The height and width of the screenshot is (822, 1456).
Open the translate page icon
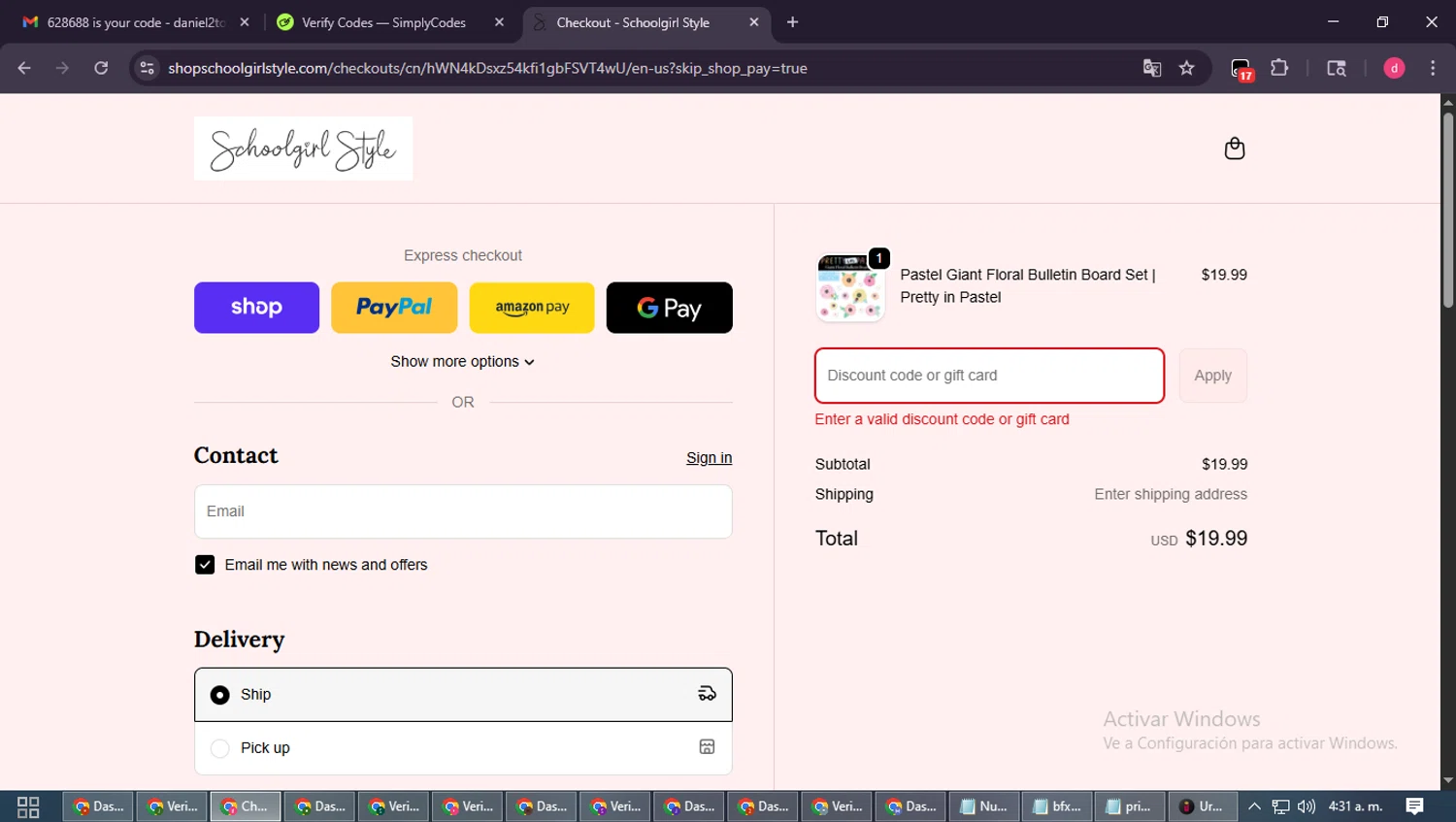click(x=1152, y=68)
